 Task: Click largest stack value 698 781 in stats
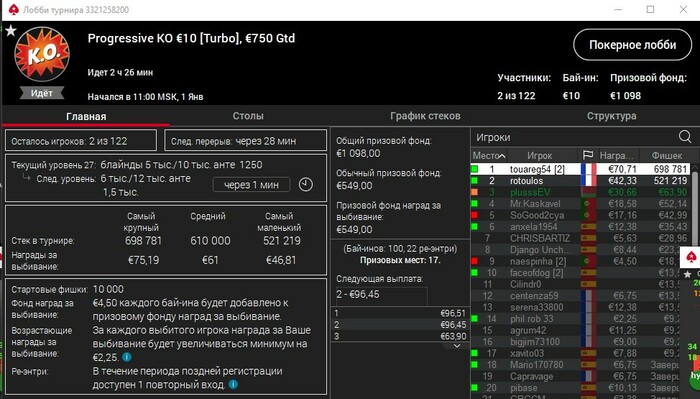[143, 241]
